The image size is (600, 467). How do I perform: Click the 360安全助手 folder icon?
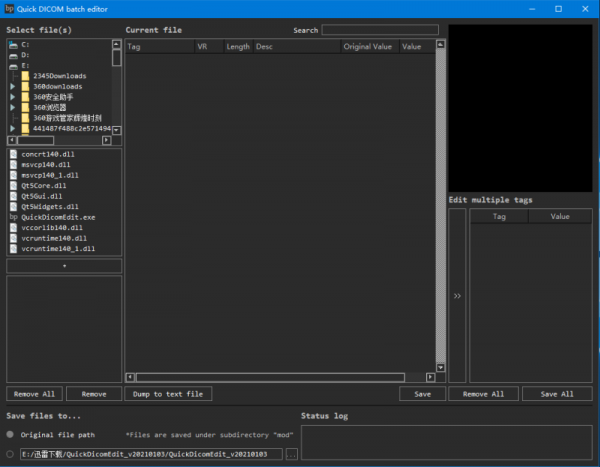pos(25,97)
